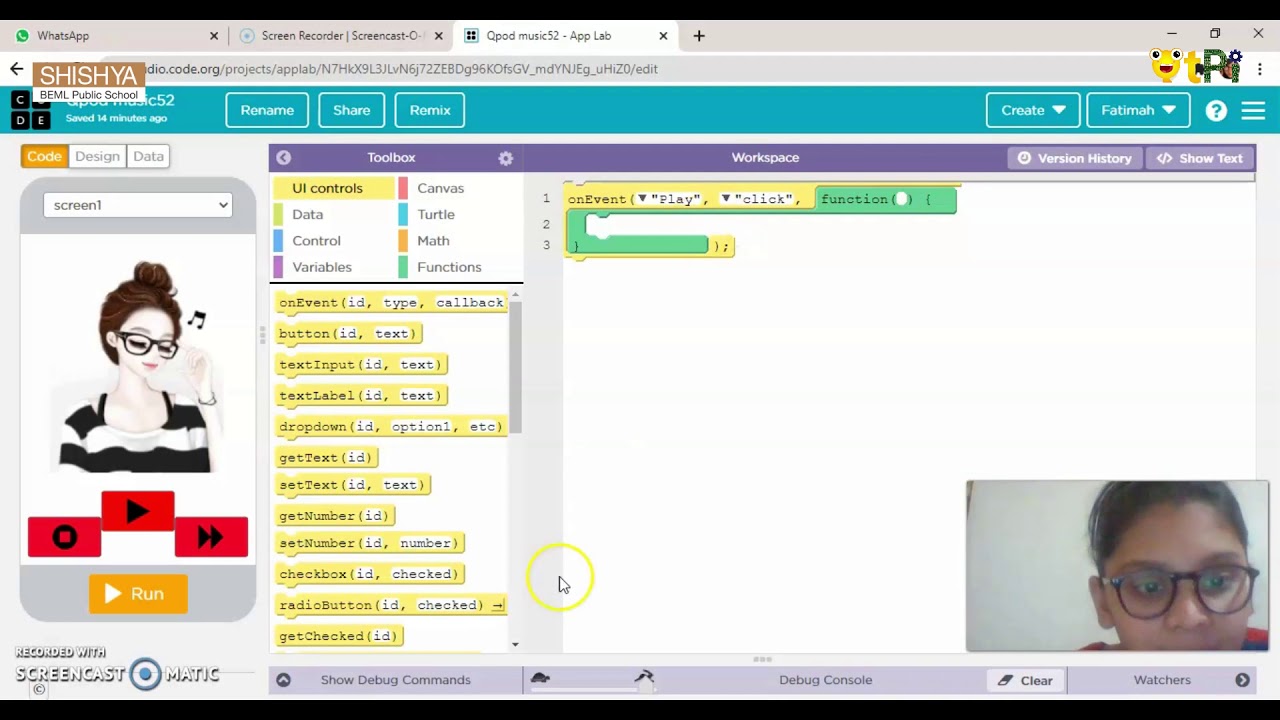
Task: Pick the button(id, text) block
Action: pos(348,334)
